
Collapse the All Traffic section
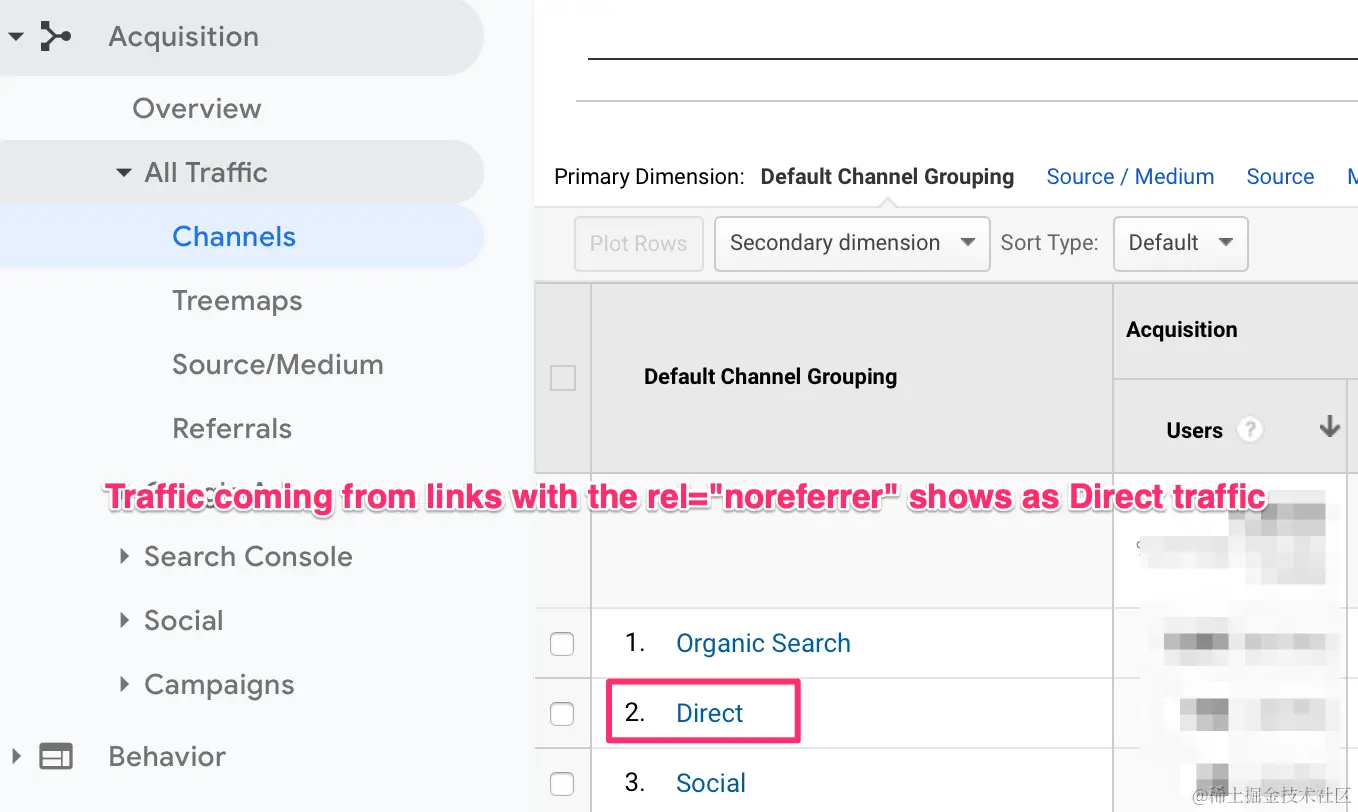(x=124, y=173)
